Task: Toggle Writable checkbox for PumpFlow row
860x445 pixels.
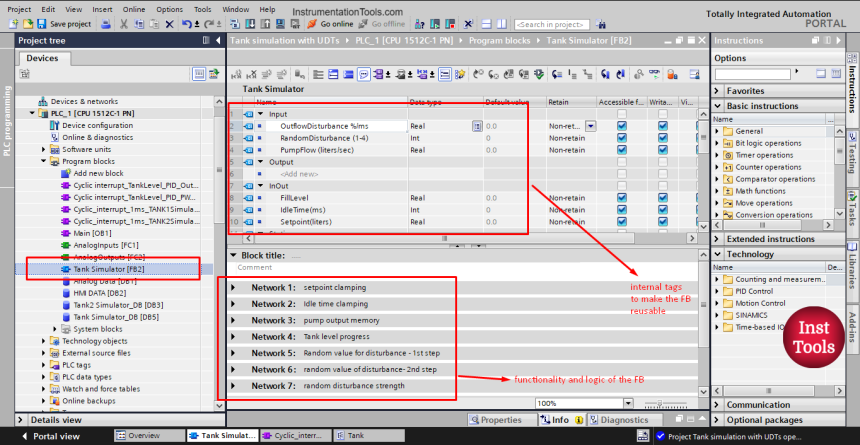Action: pyautogui.click(x=663, y=150)
